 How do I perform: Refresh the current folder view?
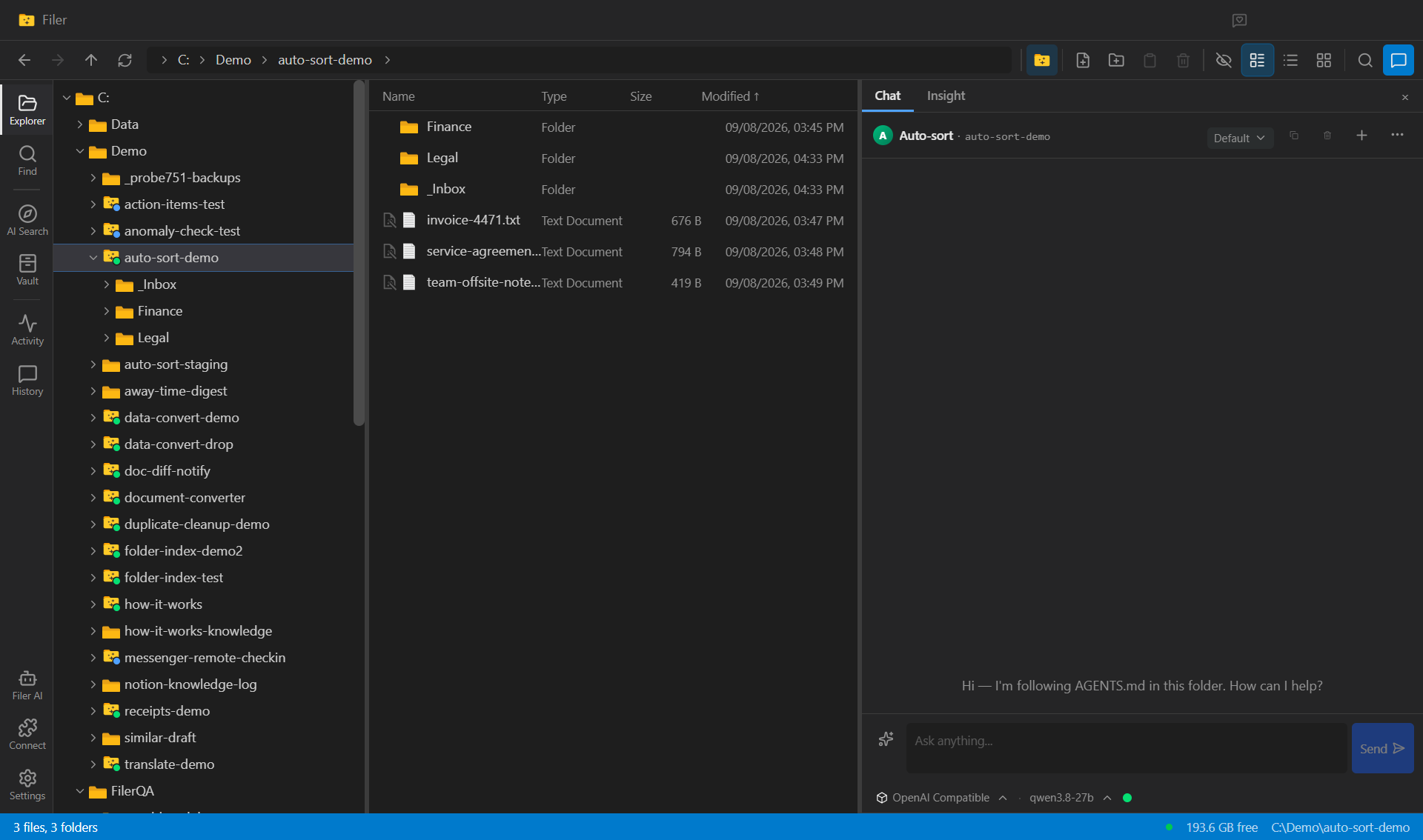tap(125, 60)
